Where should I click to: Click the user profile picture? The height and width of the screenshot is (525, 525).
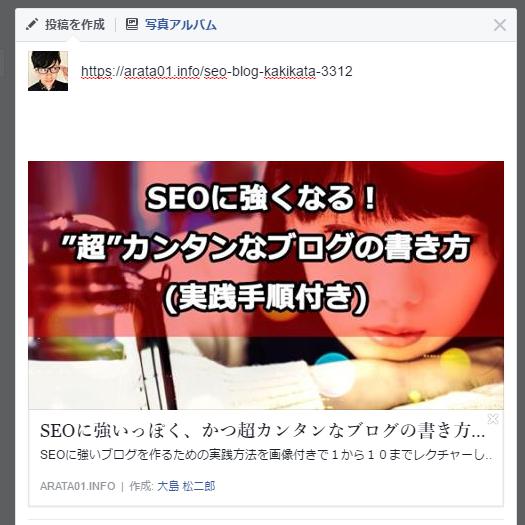coord(48,71)
